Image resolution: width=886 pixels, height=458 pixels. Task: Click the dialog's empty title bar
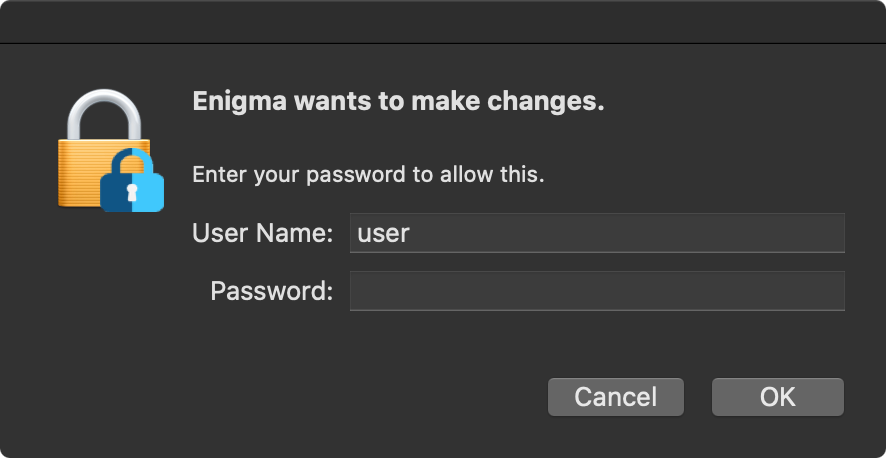click(x=443, y=21)
